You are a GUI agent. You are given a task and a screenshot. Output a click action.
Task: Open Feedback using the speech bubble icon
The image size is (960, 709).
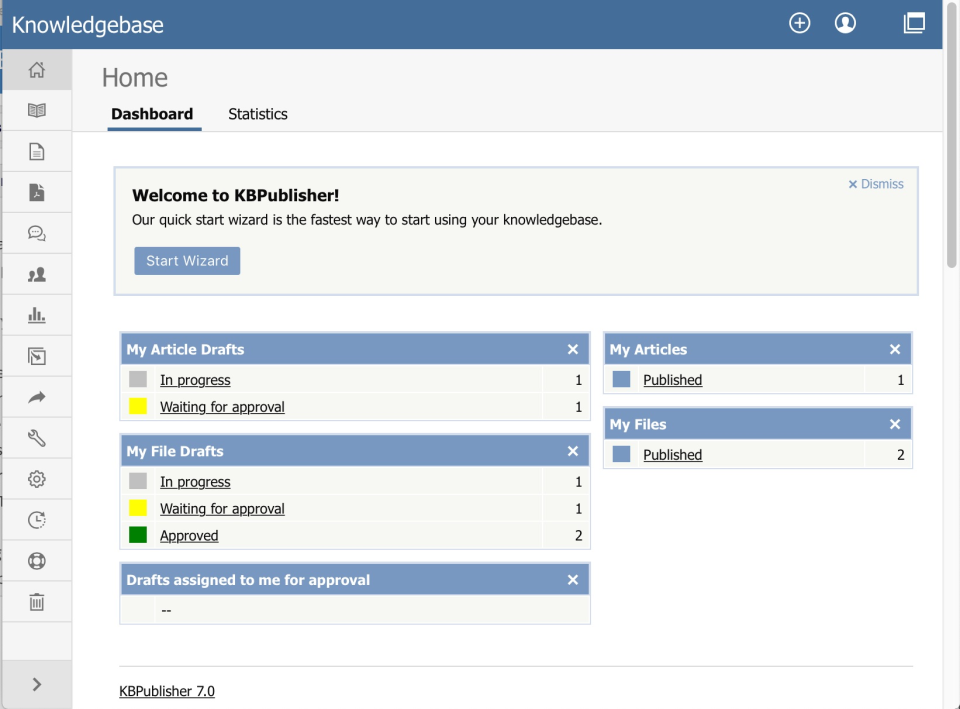coord(37,232)
